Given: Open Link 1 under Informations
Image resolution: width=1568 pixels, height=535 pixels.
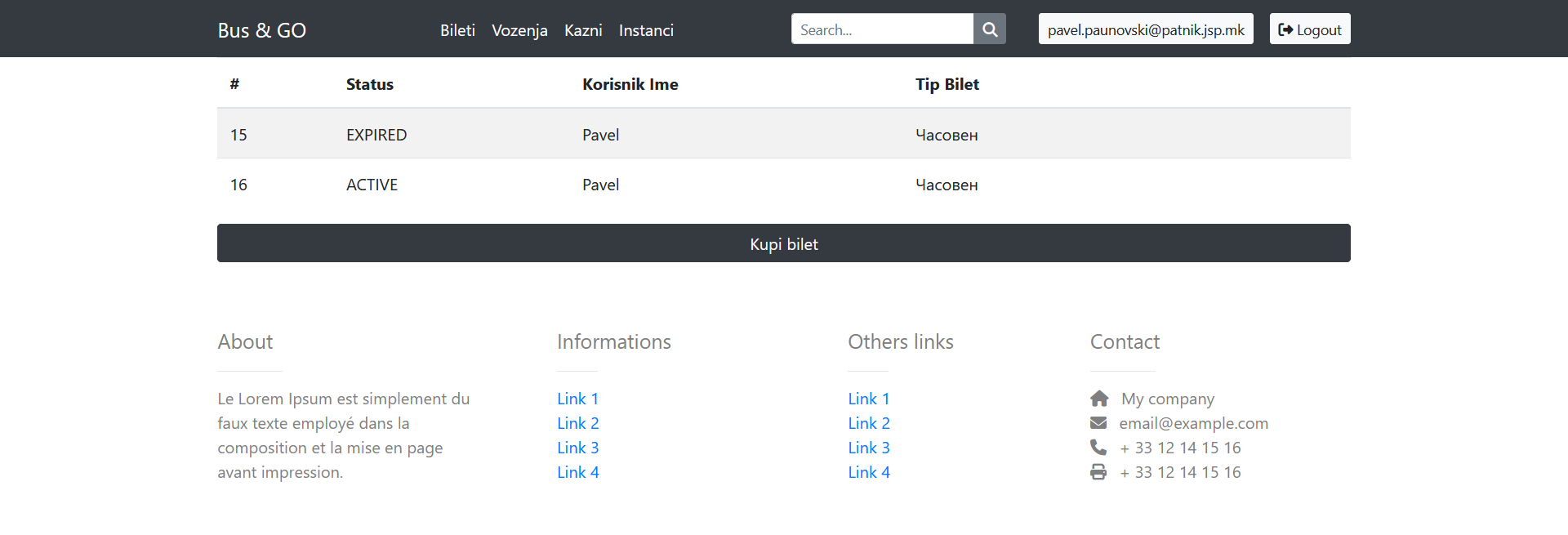Looking at the screenshot, I should (x=577, y=399).
